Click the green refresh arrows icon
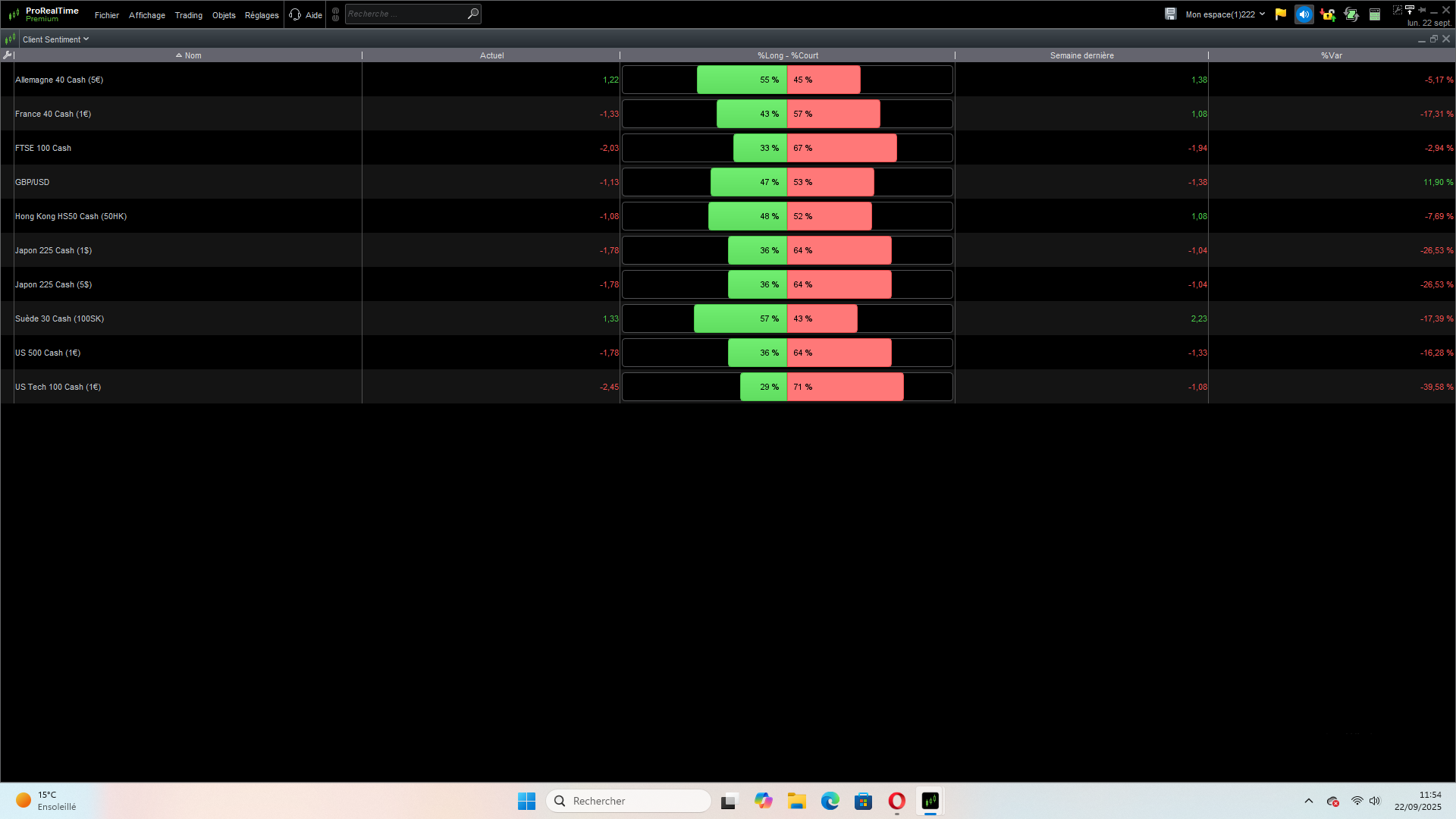The width and height of the screenshot is (1456, 819). (x=1351, y=14)
